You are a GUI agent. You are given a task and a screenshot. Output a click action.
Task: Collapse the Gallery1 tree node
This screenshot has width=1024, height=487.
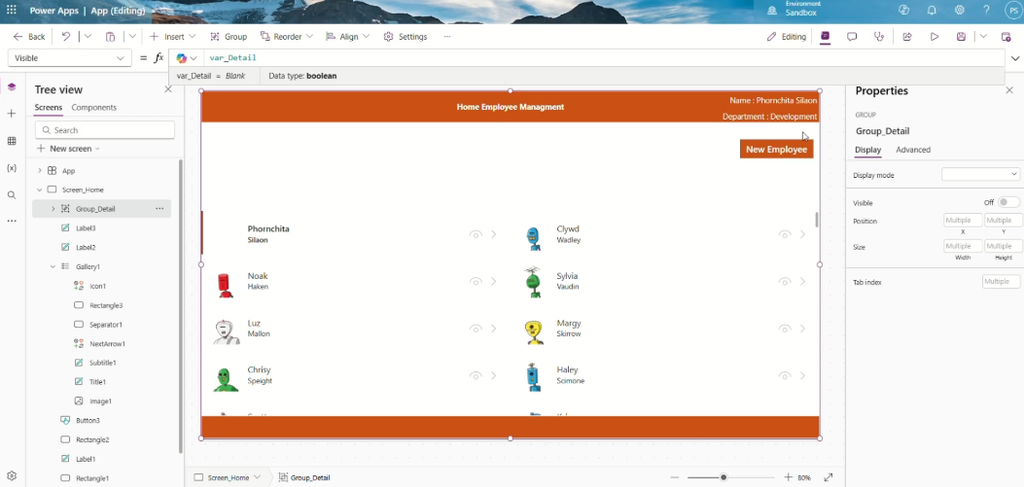(53, 266)
